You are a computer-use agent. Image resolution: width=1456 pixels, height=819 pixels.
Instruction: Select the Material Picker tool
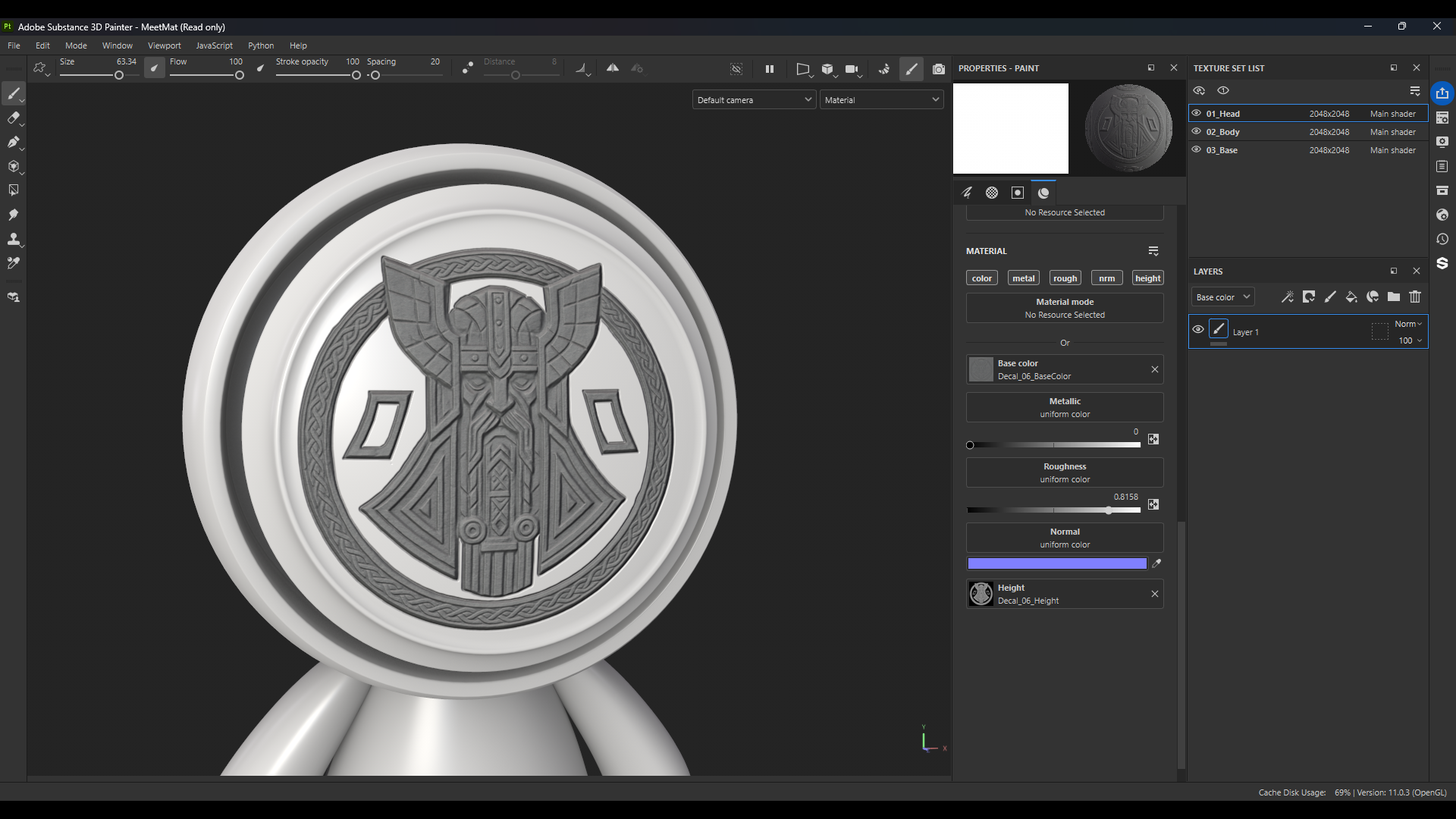13,263
